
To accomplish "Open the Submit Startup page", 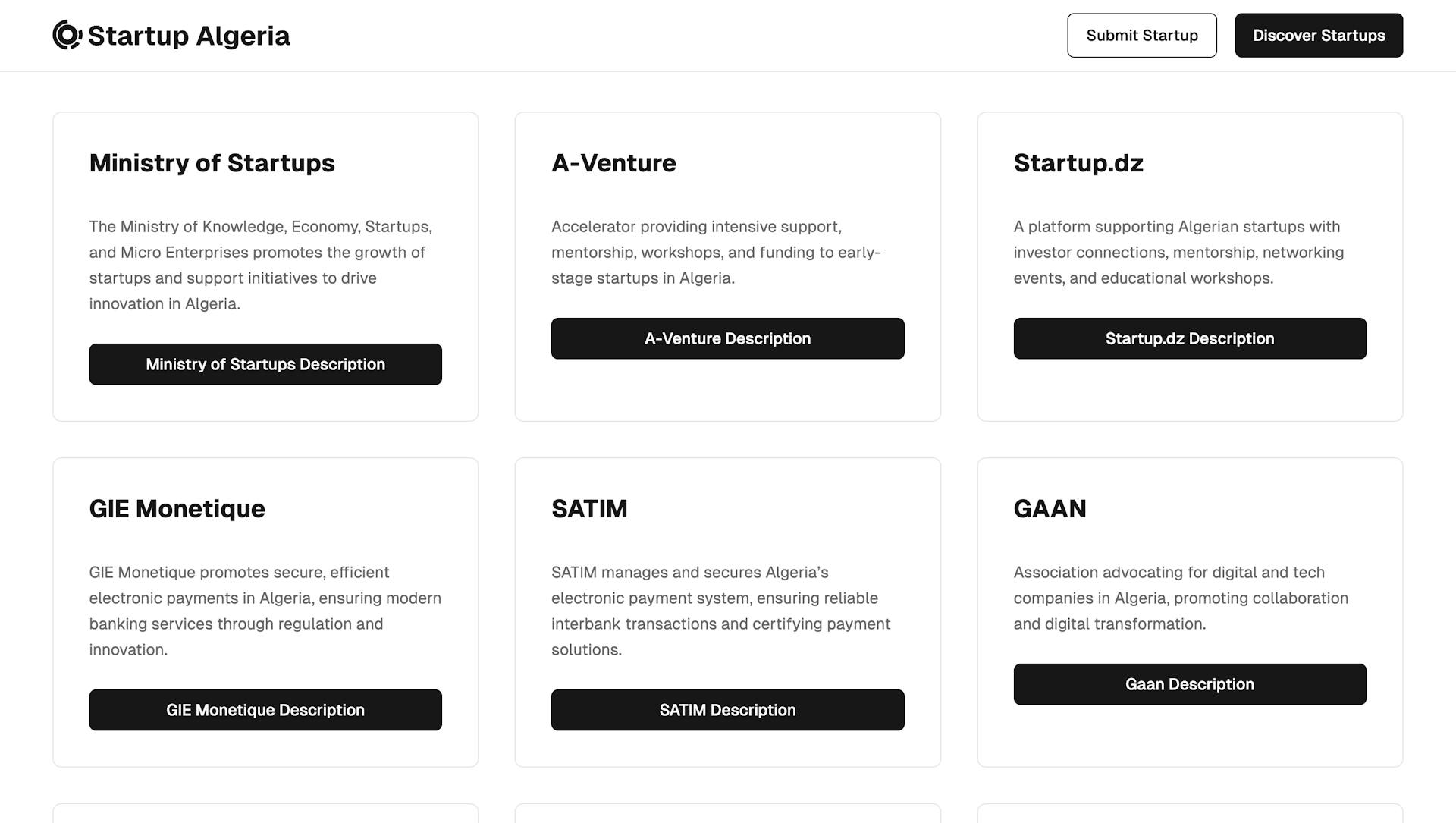I will [1141, 35].
